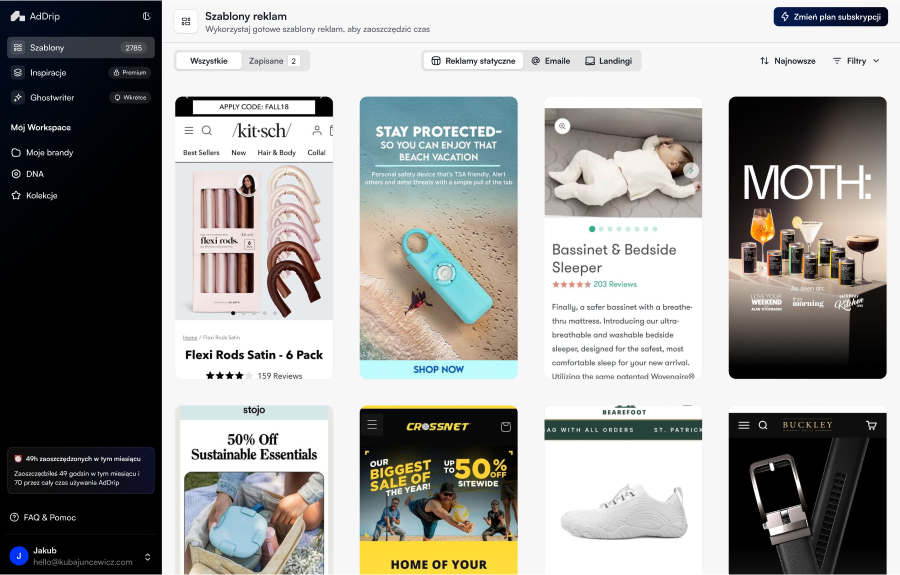900x575 pixels.
Task: Open Najnowsze sort dropdown
Action: pos(788,61)
